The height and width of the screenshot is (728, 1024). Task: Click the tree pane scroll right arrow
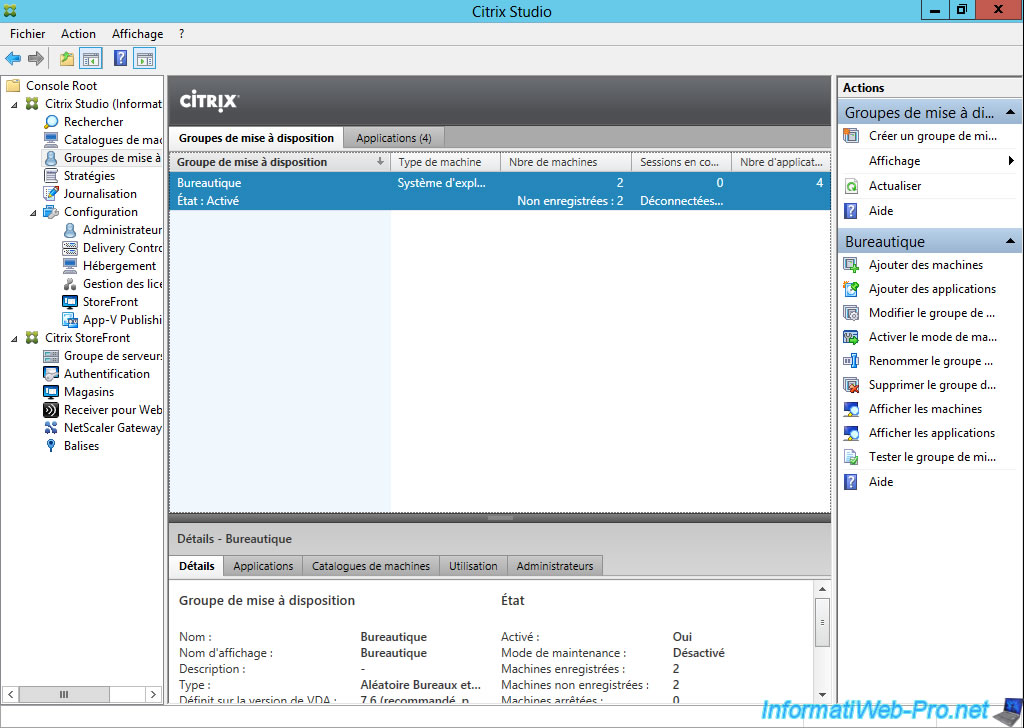pos(153,694)
